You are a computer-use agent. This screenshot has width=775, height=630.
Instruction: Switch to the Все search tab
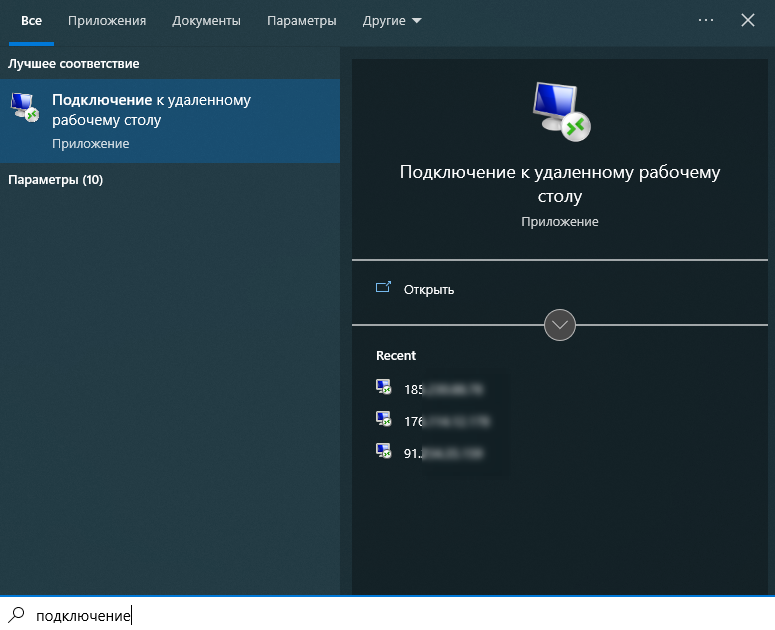[31, 21]
